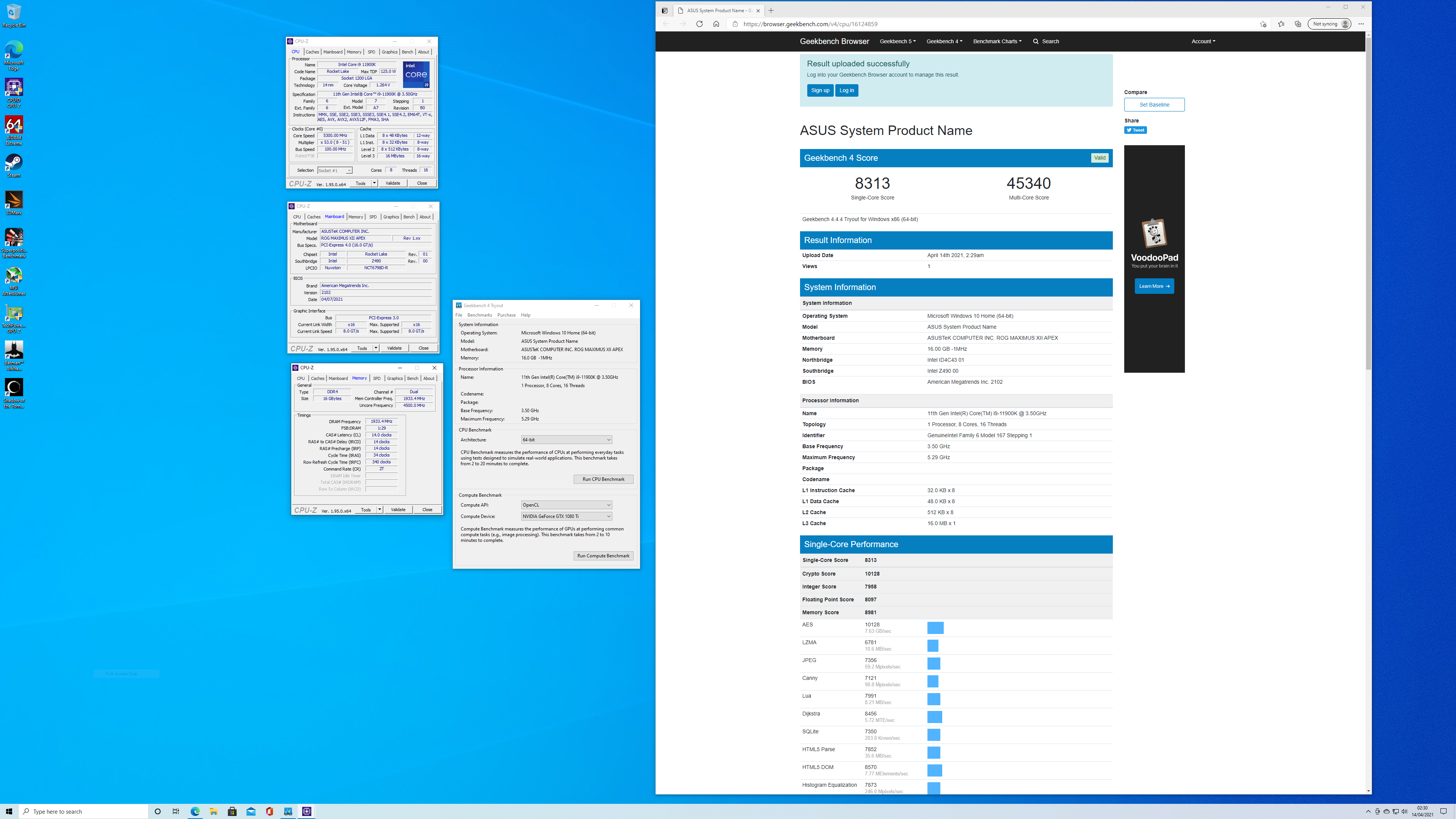The width and height of the screenshot is (1456, 819).
Task: Open the Help menu in Geekbench 4
Action: (x=526, y=315)
